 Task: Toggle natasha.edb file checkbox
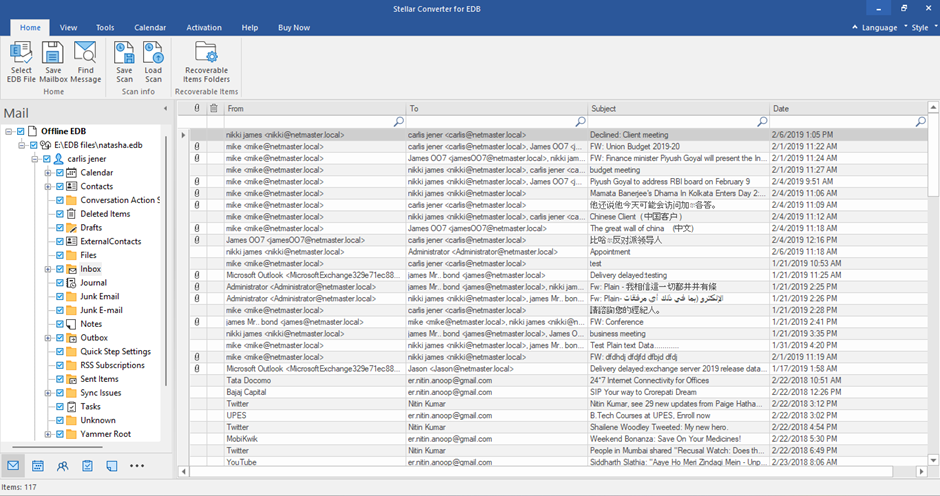click(34, 145)
